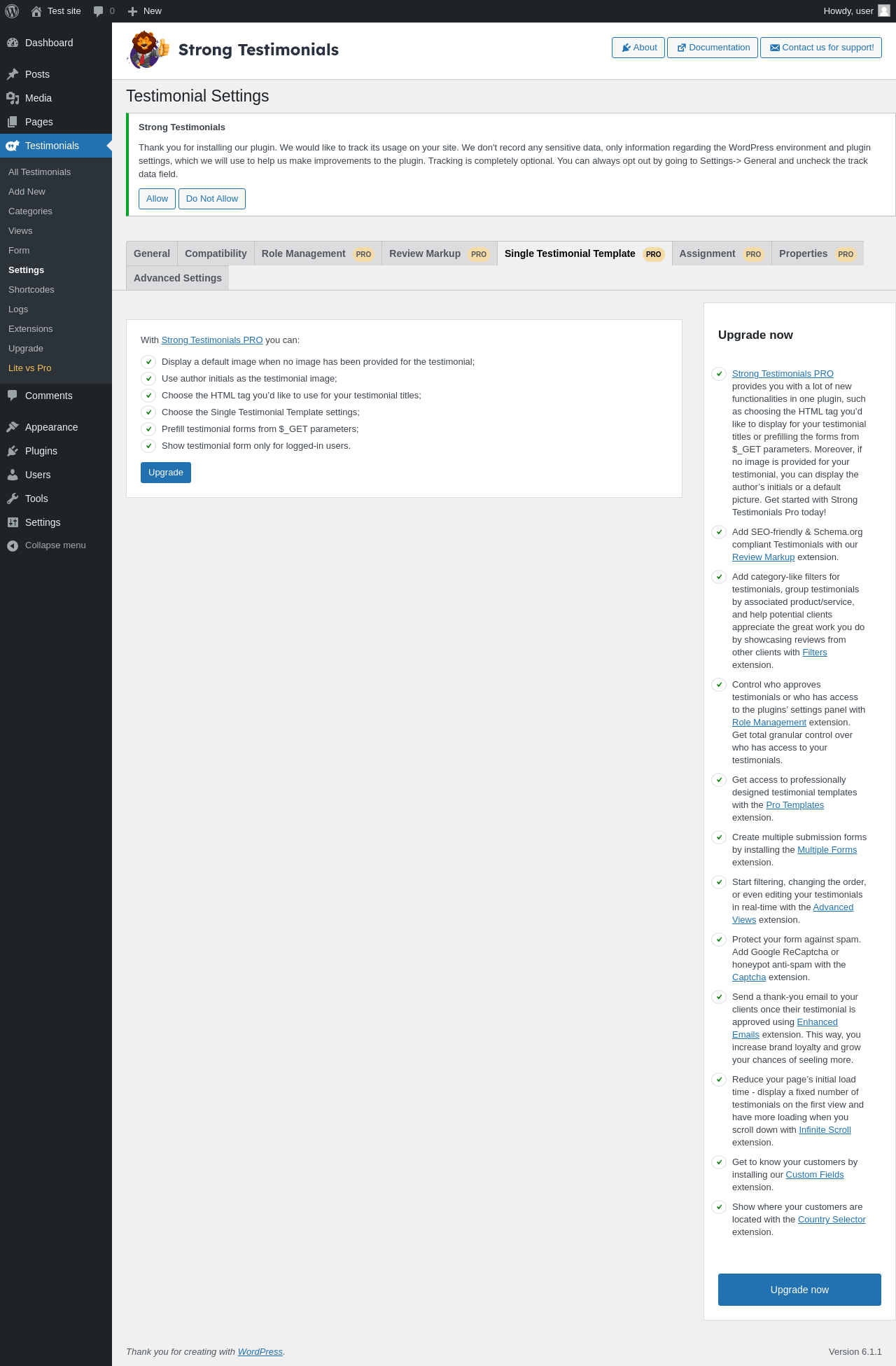
Task: Click the Settings item in Testimonials submenu
Action: tap(26, 270)
